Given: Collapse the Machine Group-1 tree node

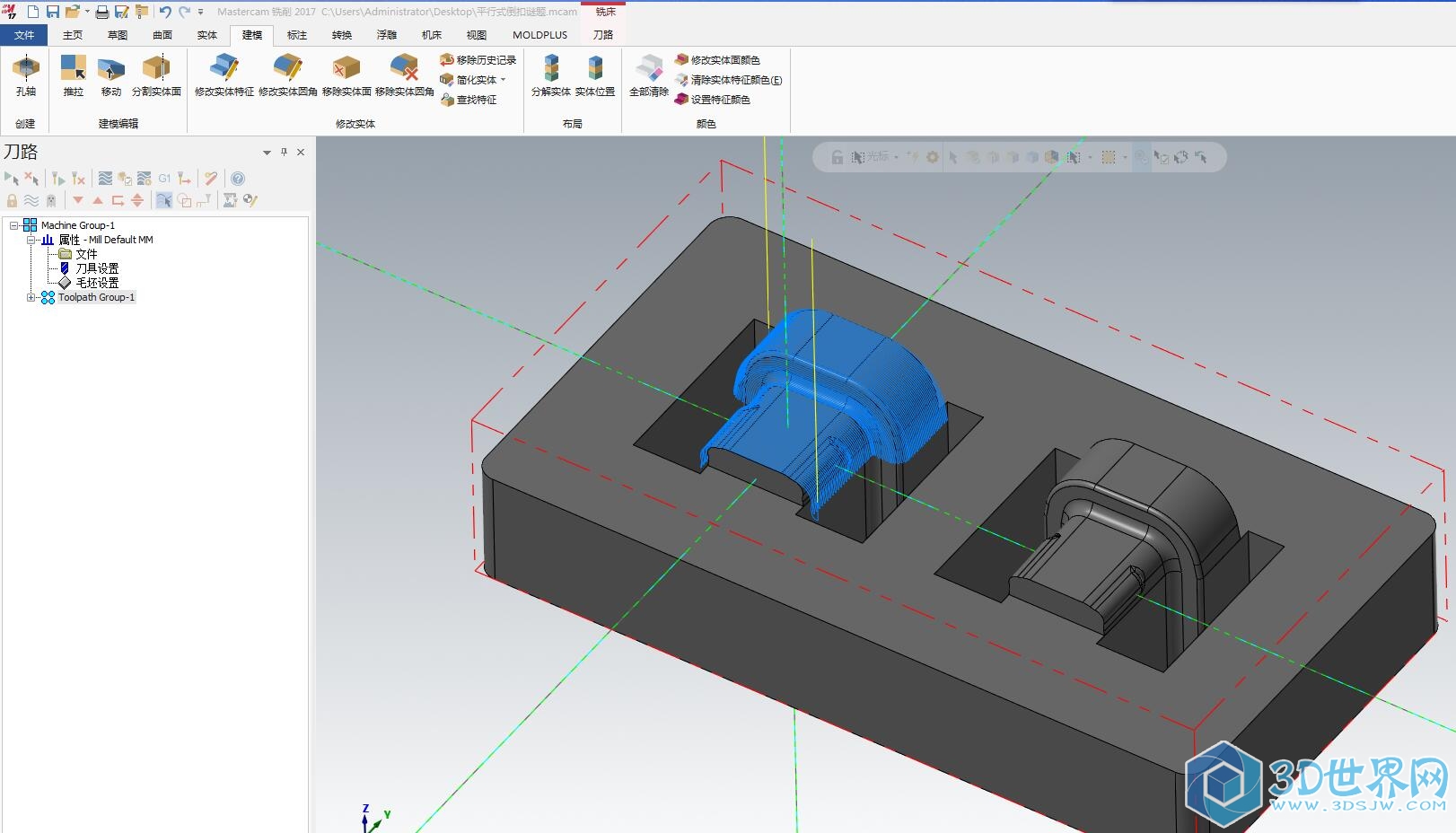Looking at the screenshot, I should [x=14, y=225].
